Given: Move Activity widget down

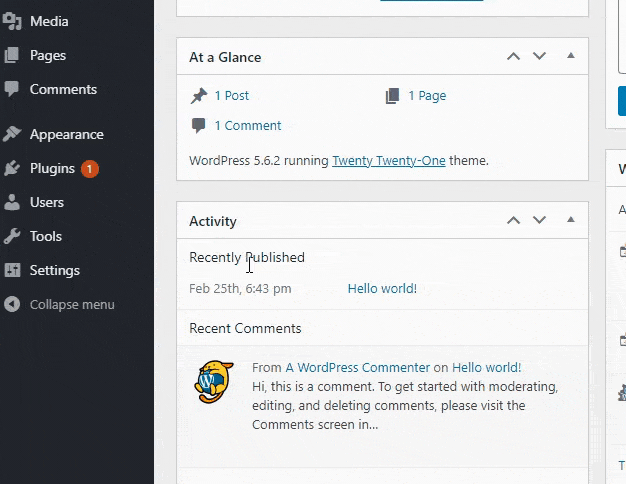Looking at the screenshot, I should (539, 220).
